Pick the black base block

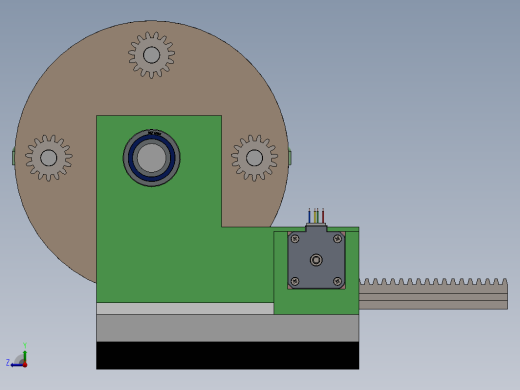[x=228, y=355]
